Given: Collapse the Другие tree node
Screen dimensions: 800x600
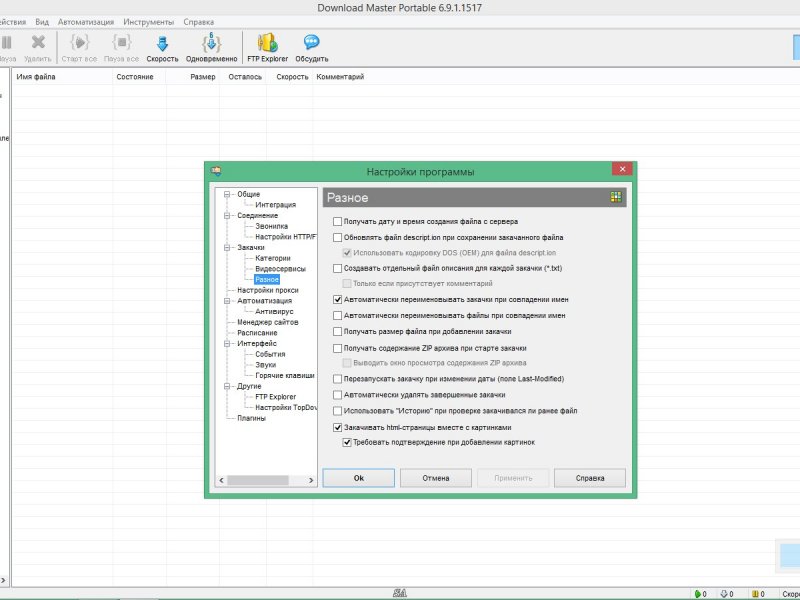Looking at the screenshot, I should tap(227, 386).
